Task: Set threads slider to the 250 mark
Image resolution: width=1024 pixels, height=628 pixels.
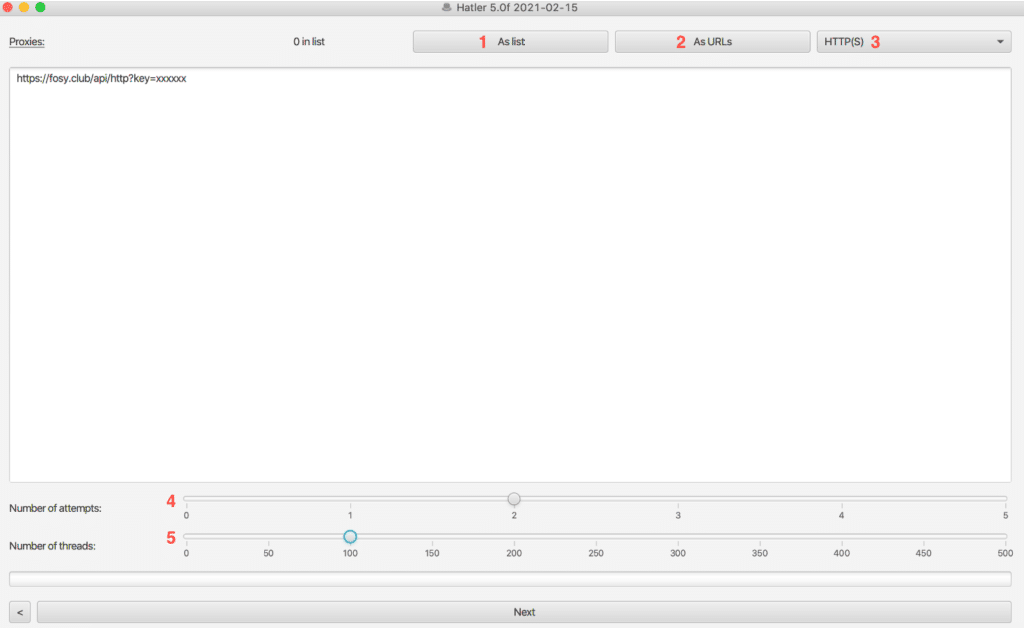Action: pyautogui.click(x=596, y=537)
